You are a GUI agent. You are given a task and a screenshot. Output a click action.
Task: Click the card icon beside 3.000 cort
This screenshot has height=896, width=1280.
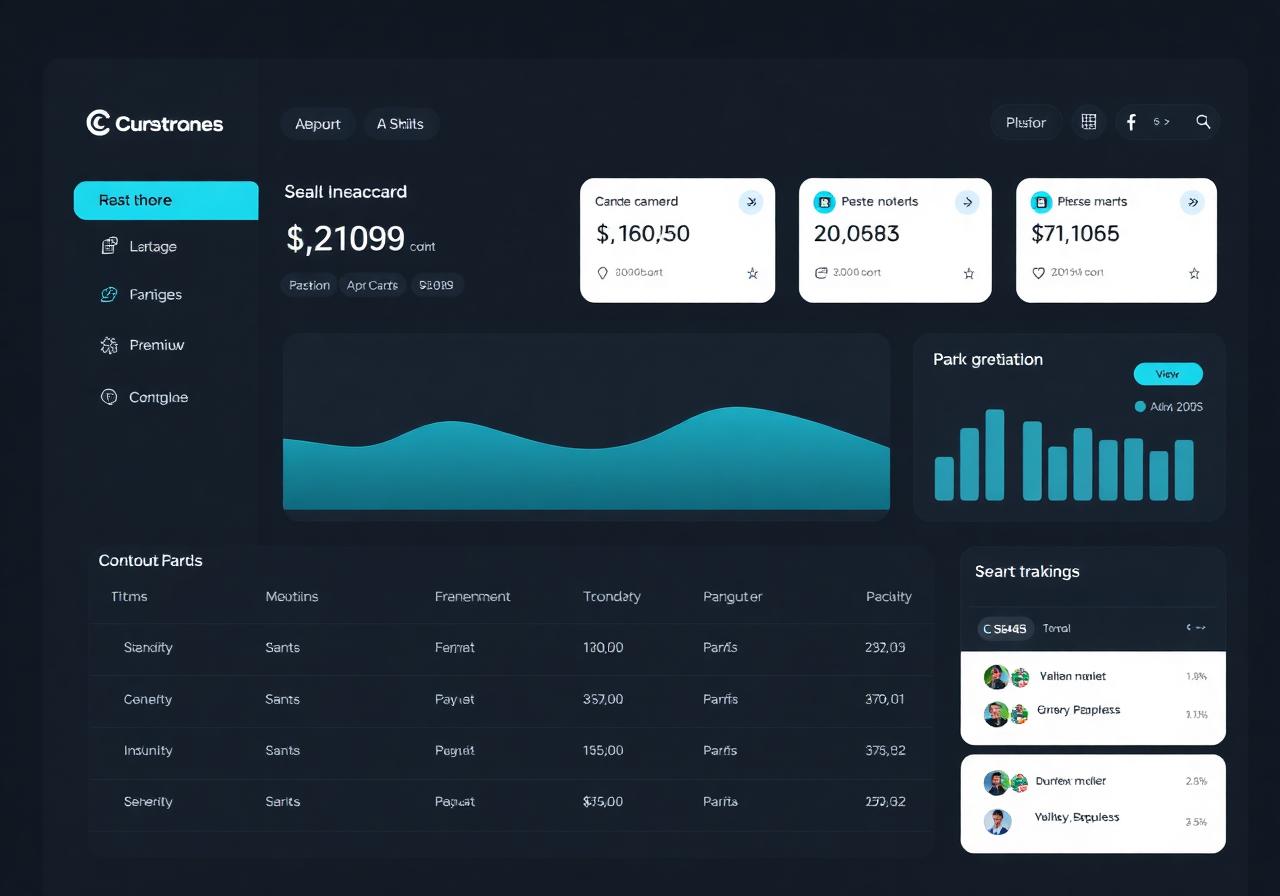[x=821, y=272]
